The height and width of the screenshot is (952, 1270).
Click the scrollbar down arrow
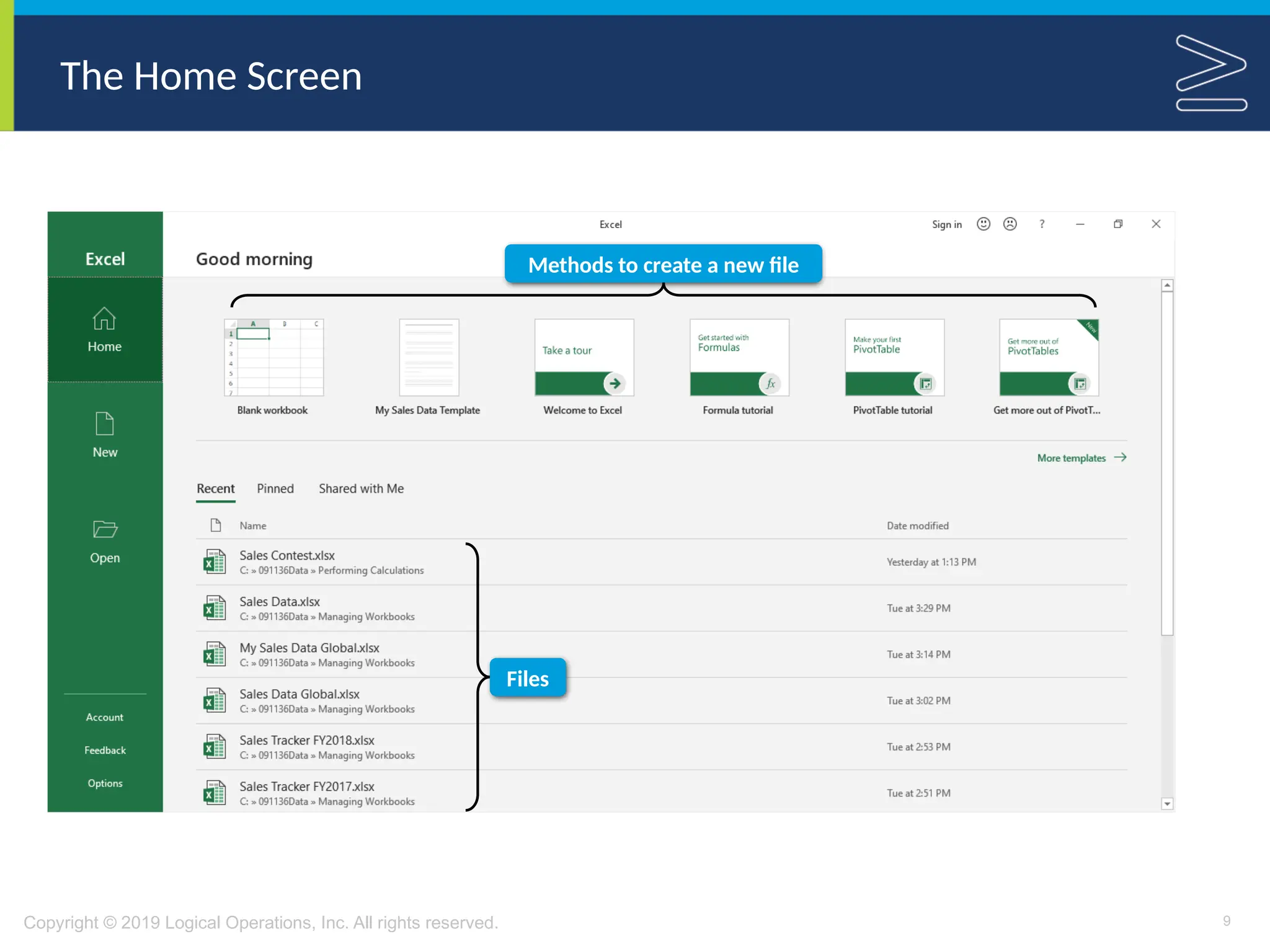[1167, 804]
